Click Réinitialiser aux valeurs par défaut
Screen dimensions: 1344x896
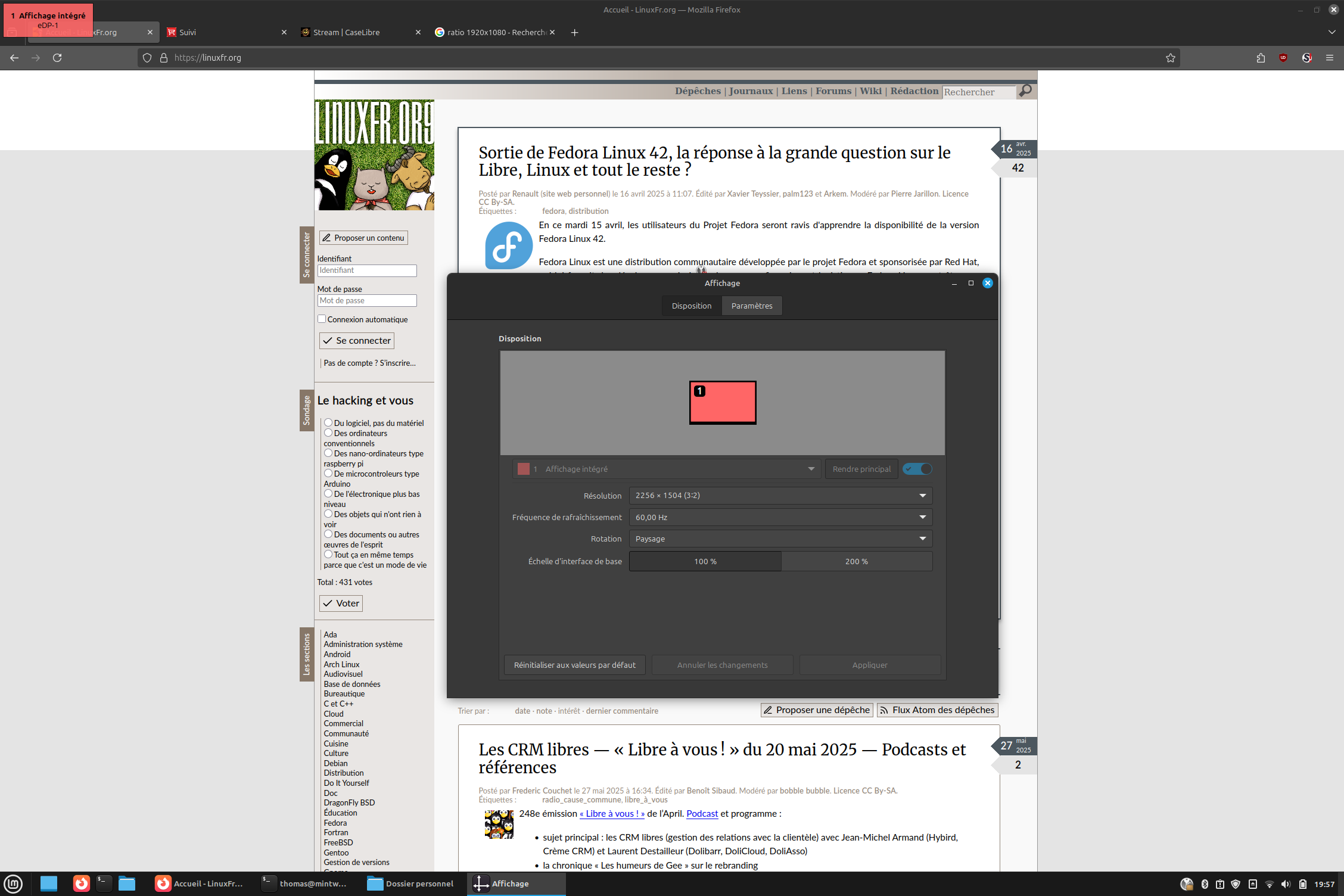574,665
